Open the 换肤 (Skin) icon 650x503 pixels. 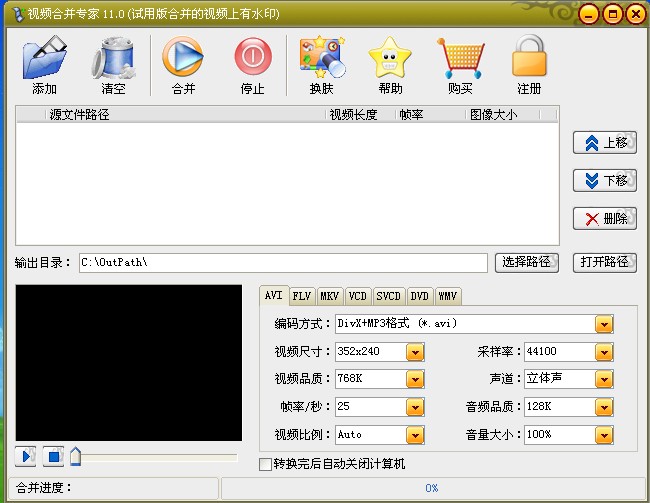tap(321, 58)
